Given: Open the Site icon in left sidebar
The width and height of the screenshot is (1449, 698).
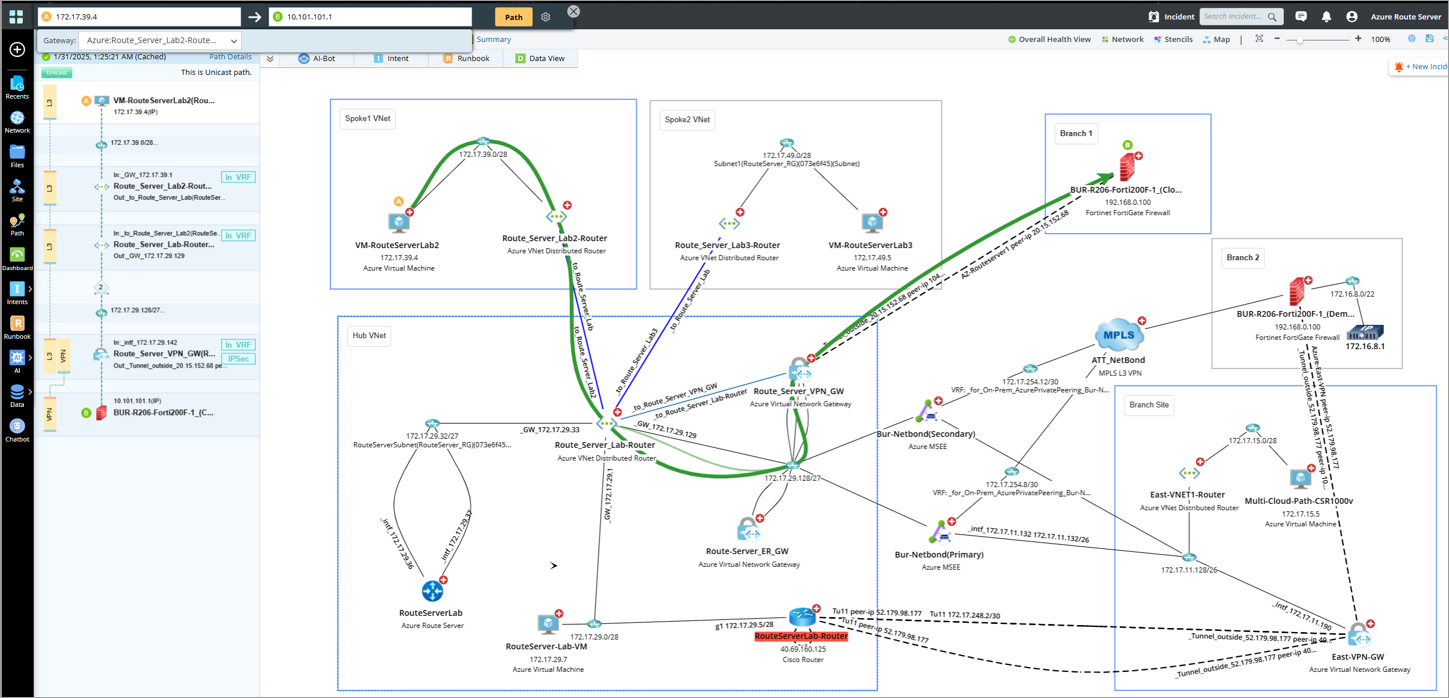Looking at the screenshot, I should [17, 189].
